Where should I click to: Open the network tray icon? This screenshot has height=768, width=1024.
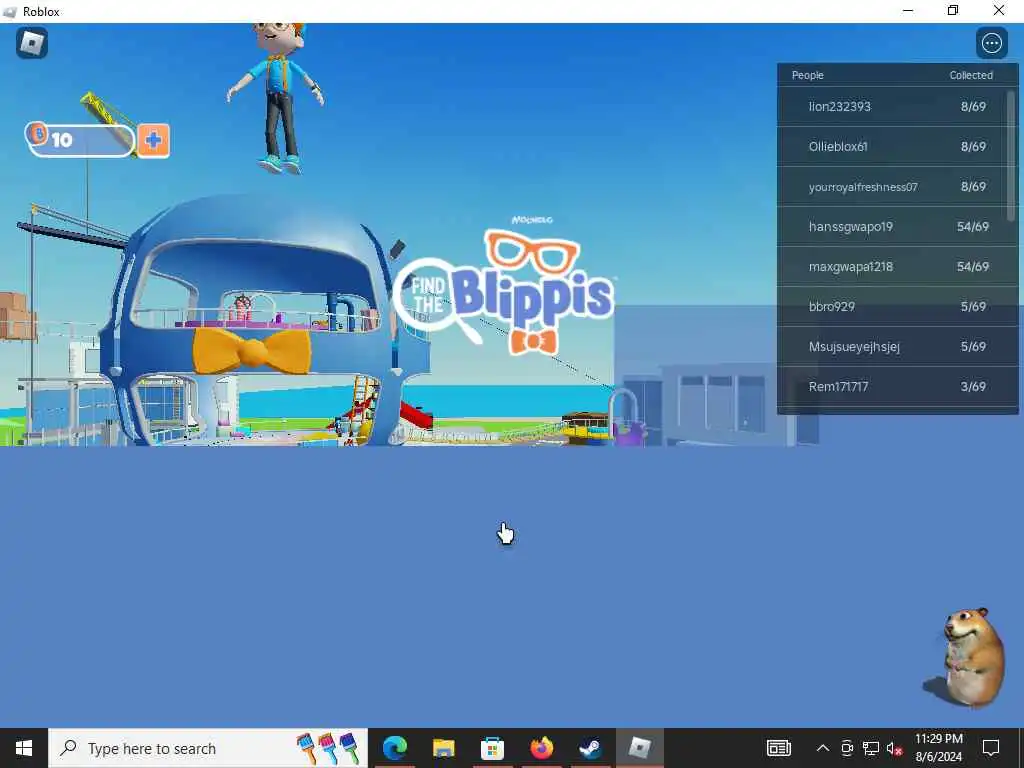[871, 748]
